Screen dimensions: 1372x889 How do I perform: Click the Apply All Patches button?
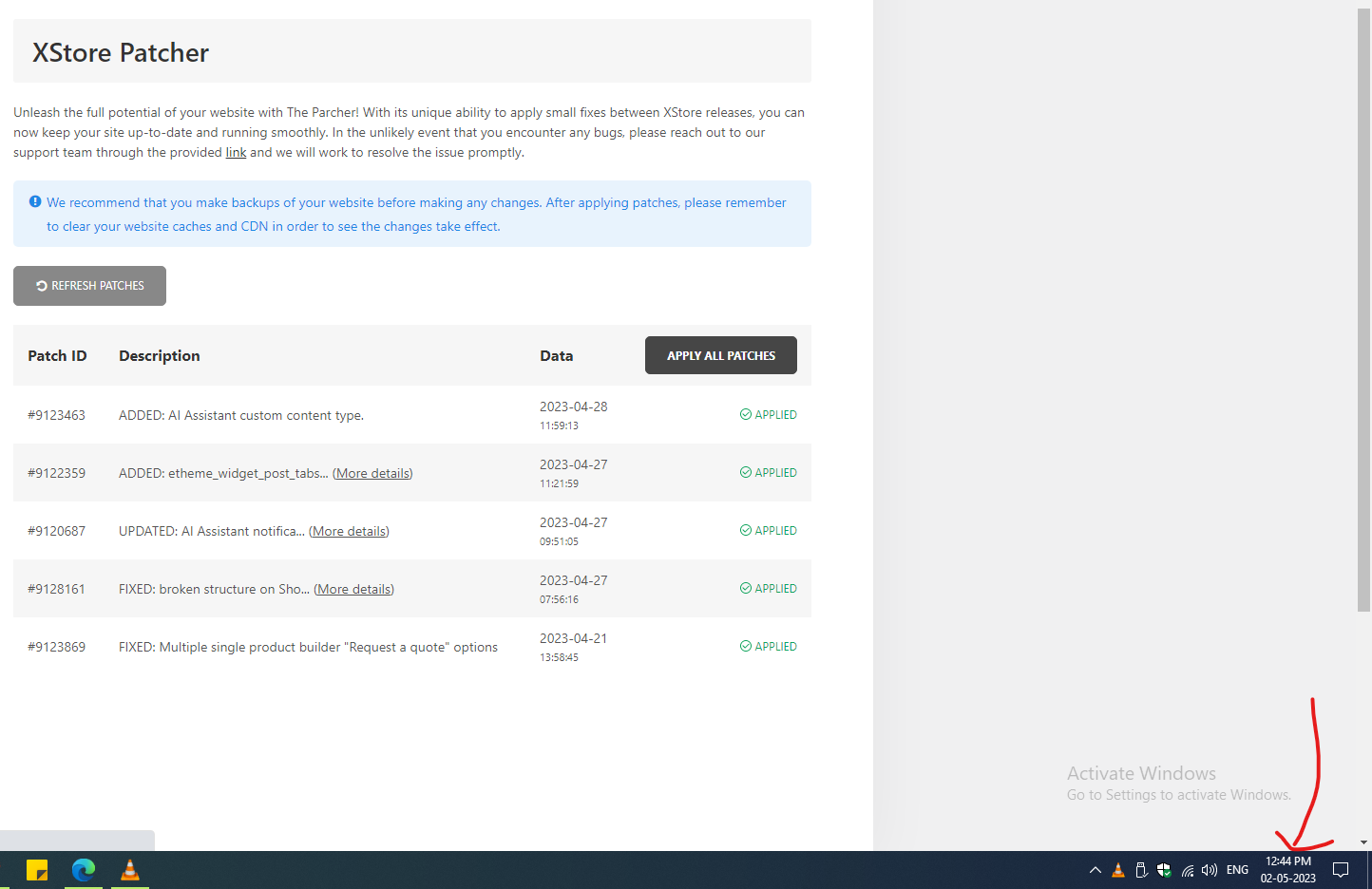coord(721,355)
